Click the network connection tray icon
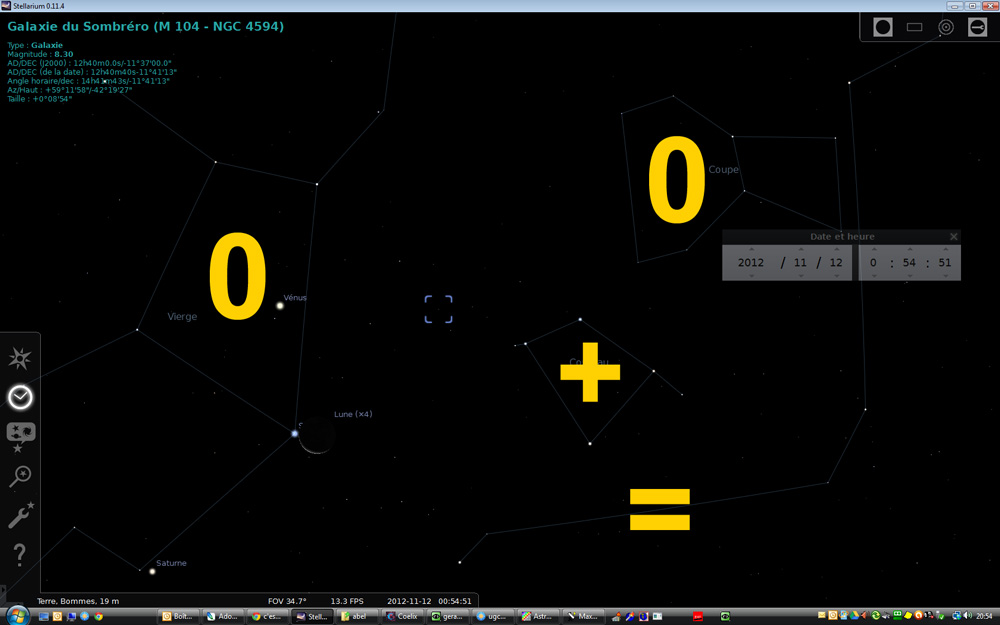 [956, 615]
